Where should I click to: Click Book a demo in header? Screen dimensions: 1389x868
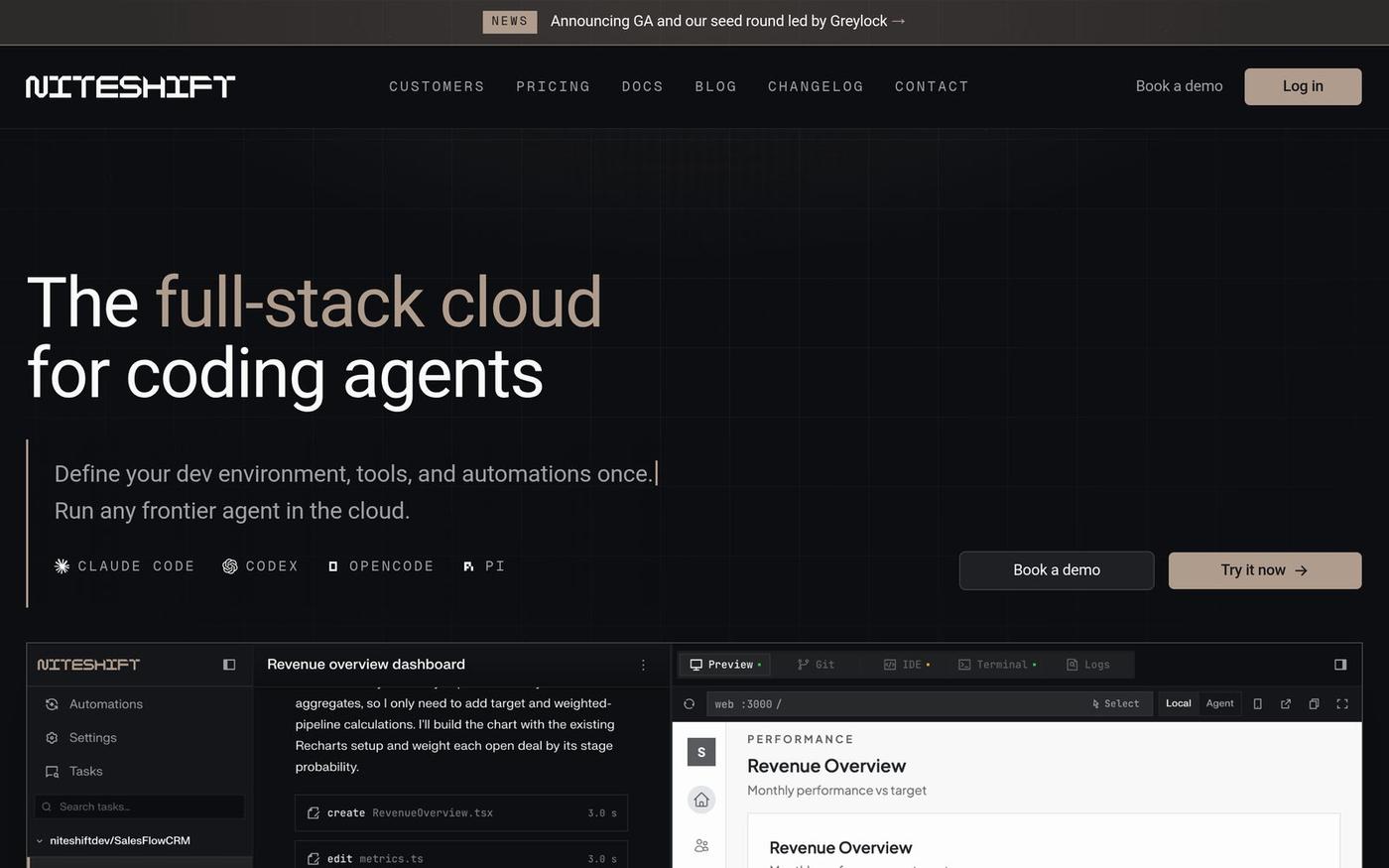(1179, 86)
